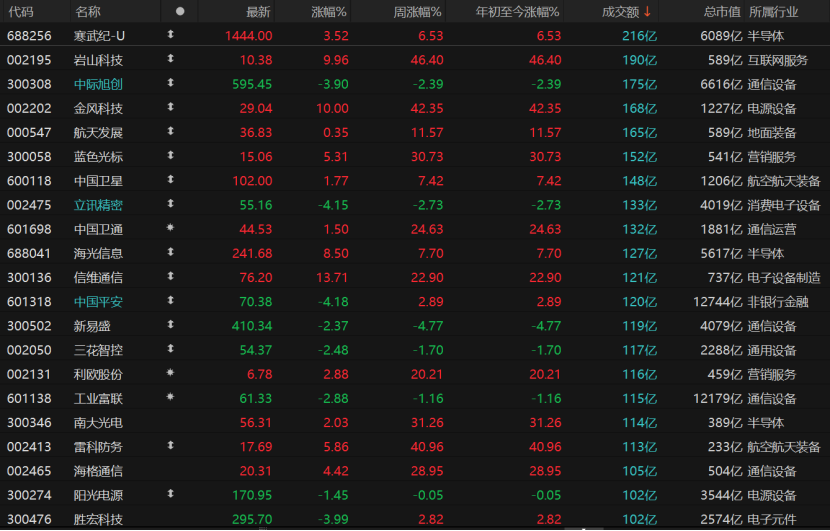Image resolution: width=830 pixels, height=531 pixels.
Task: Click the marker icon in 中国卫星 row
Action: click(170, 179)
